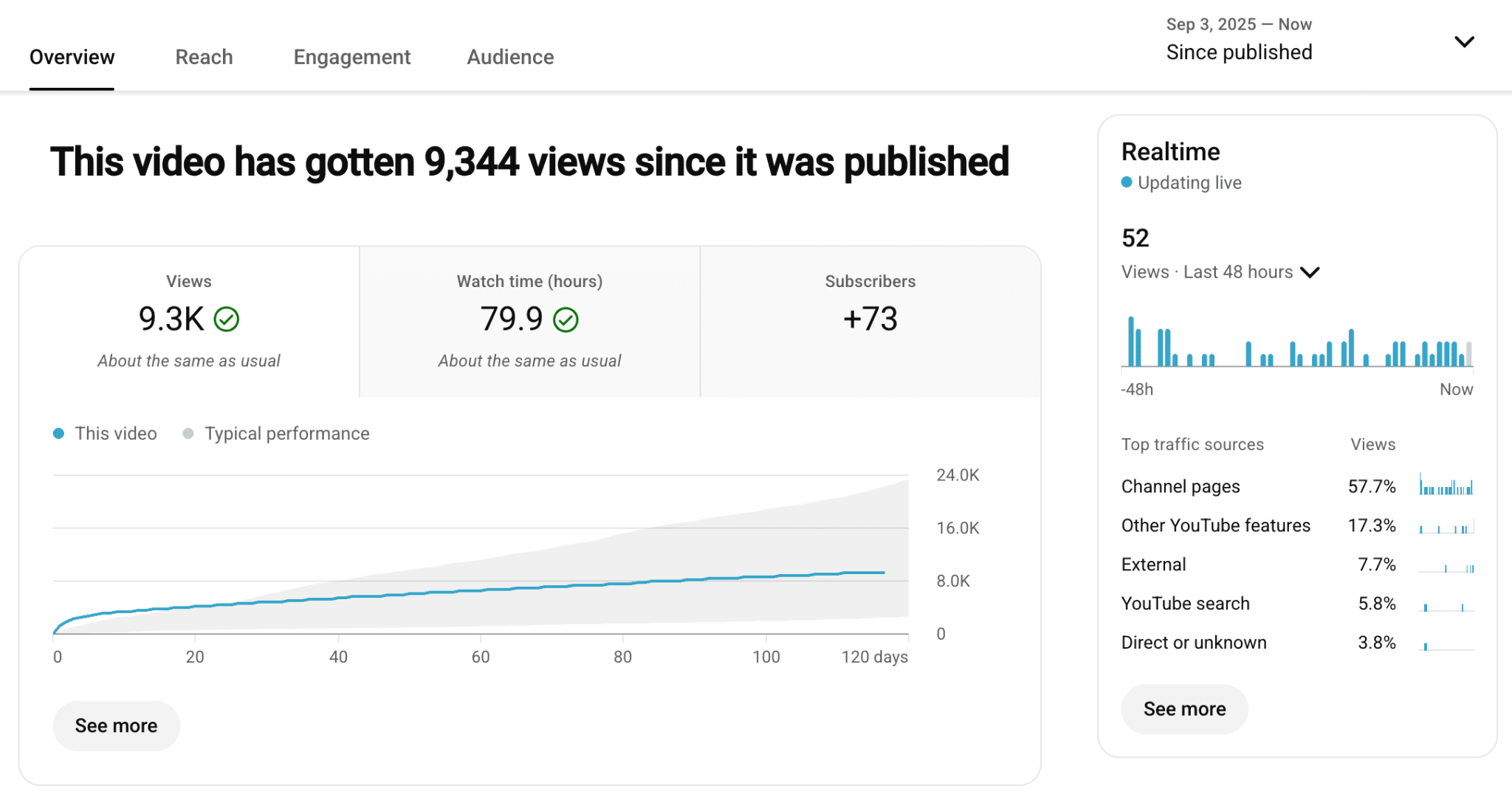1512x811 pixels.
Task: Expand the Last 48 hours views dropdown
Action: click(x=1310, y=272)
